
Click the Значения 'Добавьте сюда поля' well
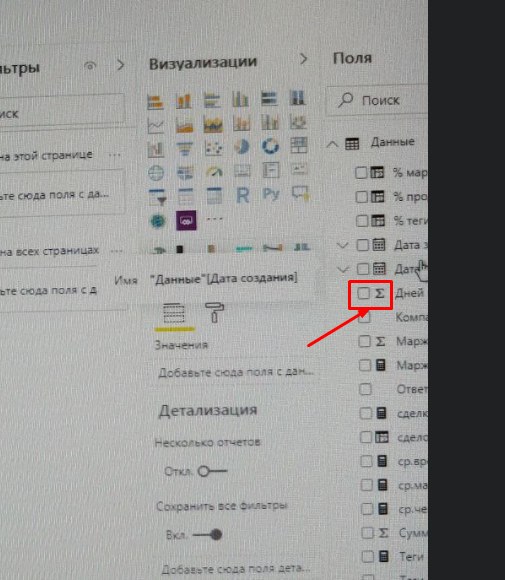(236, 372)
